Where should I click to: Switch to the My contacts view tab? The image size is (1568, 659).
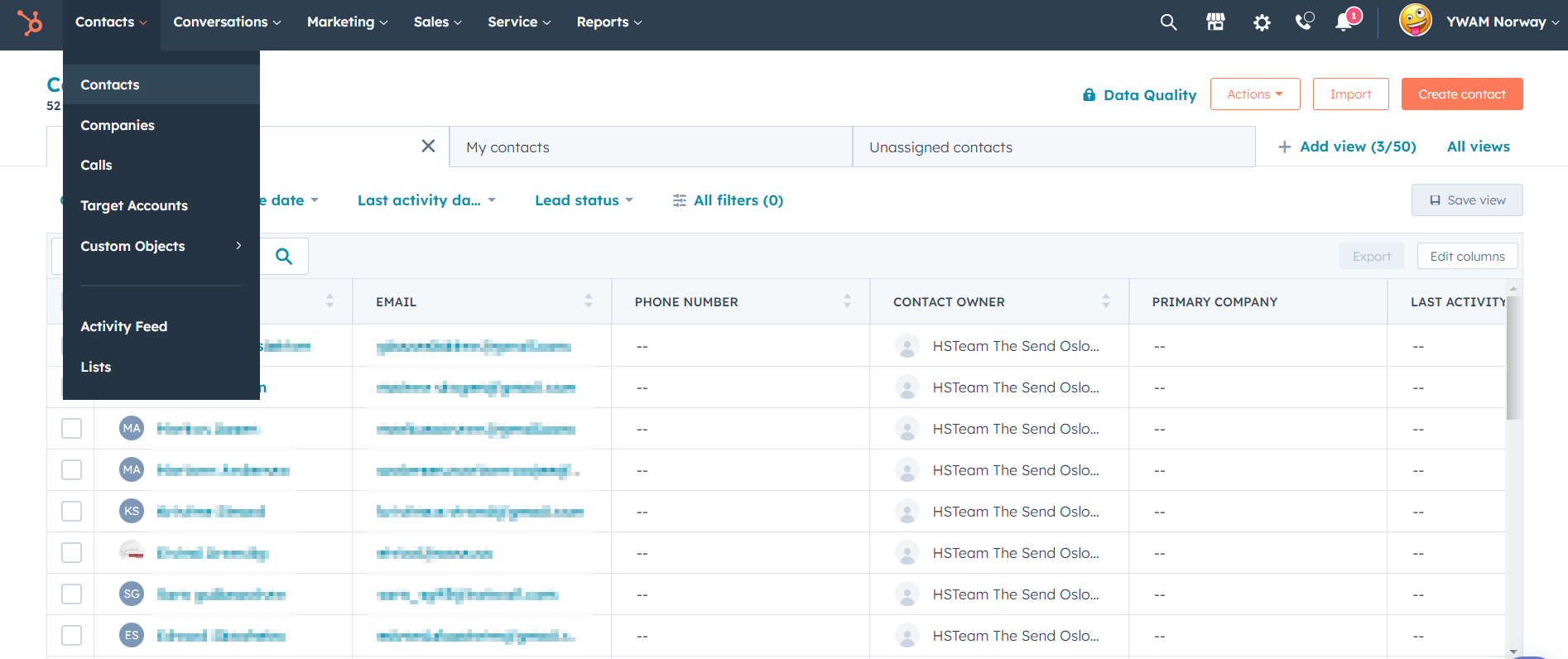pyautogui.click(x=651, y=147)
